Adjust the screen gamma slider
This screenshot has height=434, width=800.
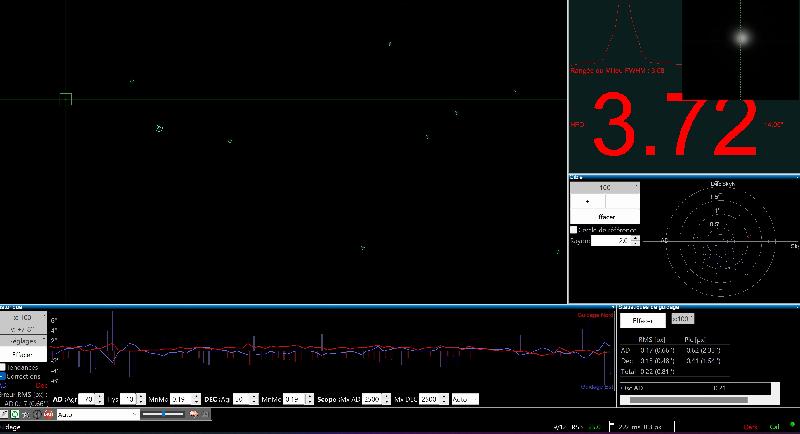[x=164, y=414]
